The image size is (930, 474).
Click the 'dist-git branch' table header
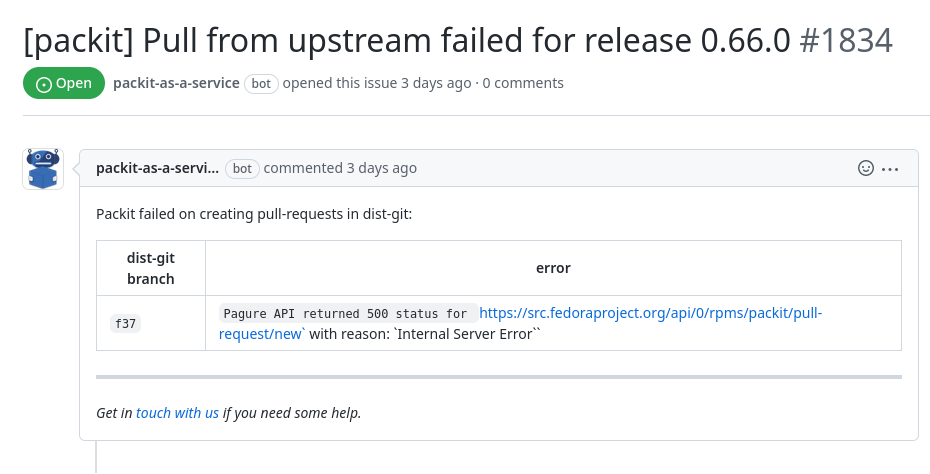[151, 268]
